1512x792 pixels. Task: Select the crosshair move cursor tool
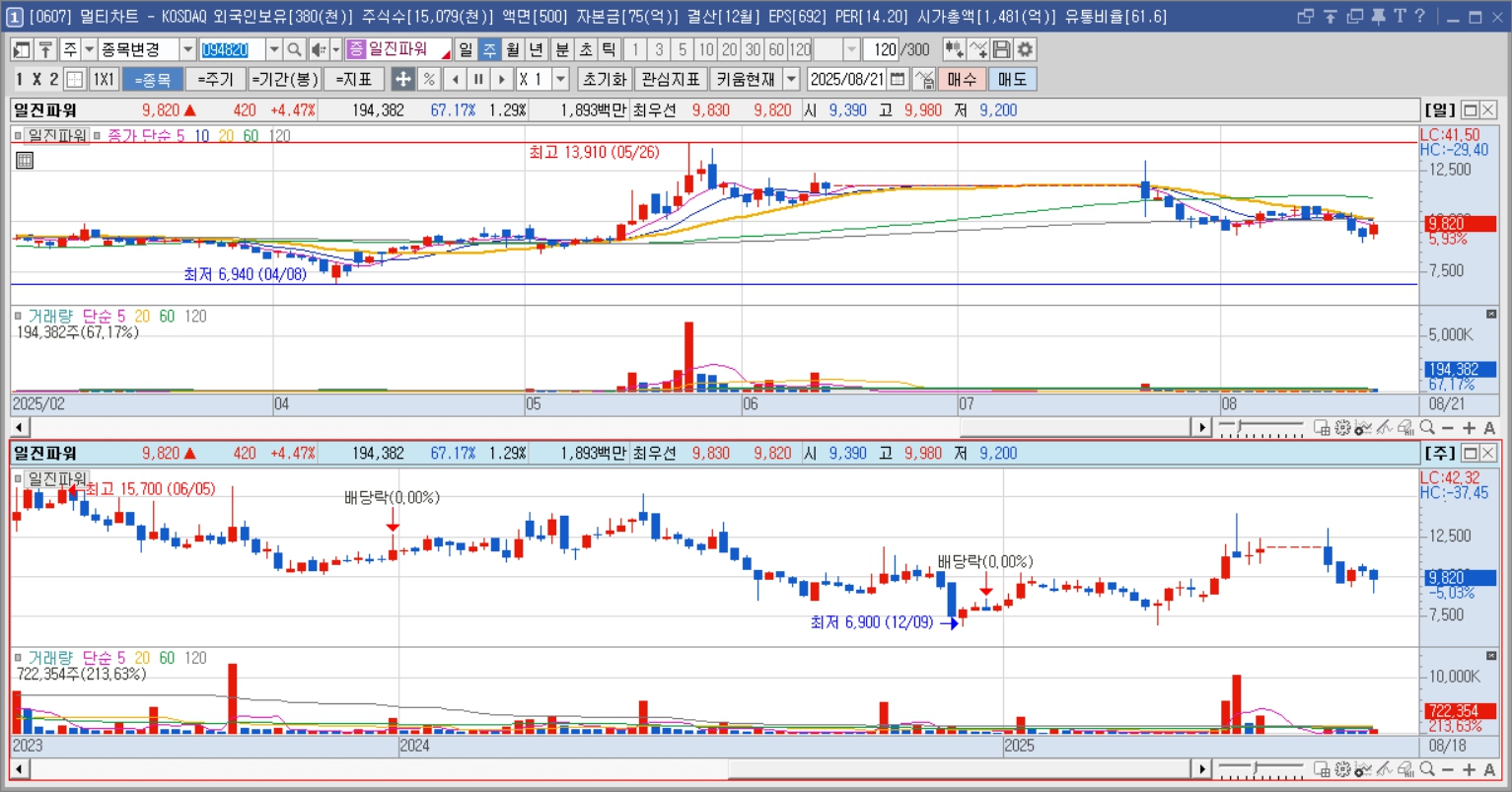pos(403,79)
